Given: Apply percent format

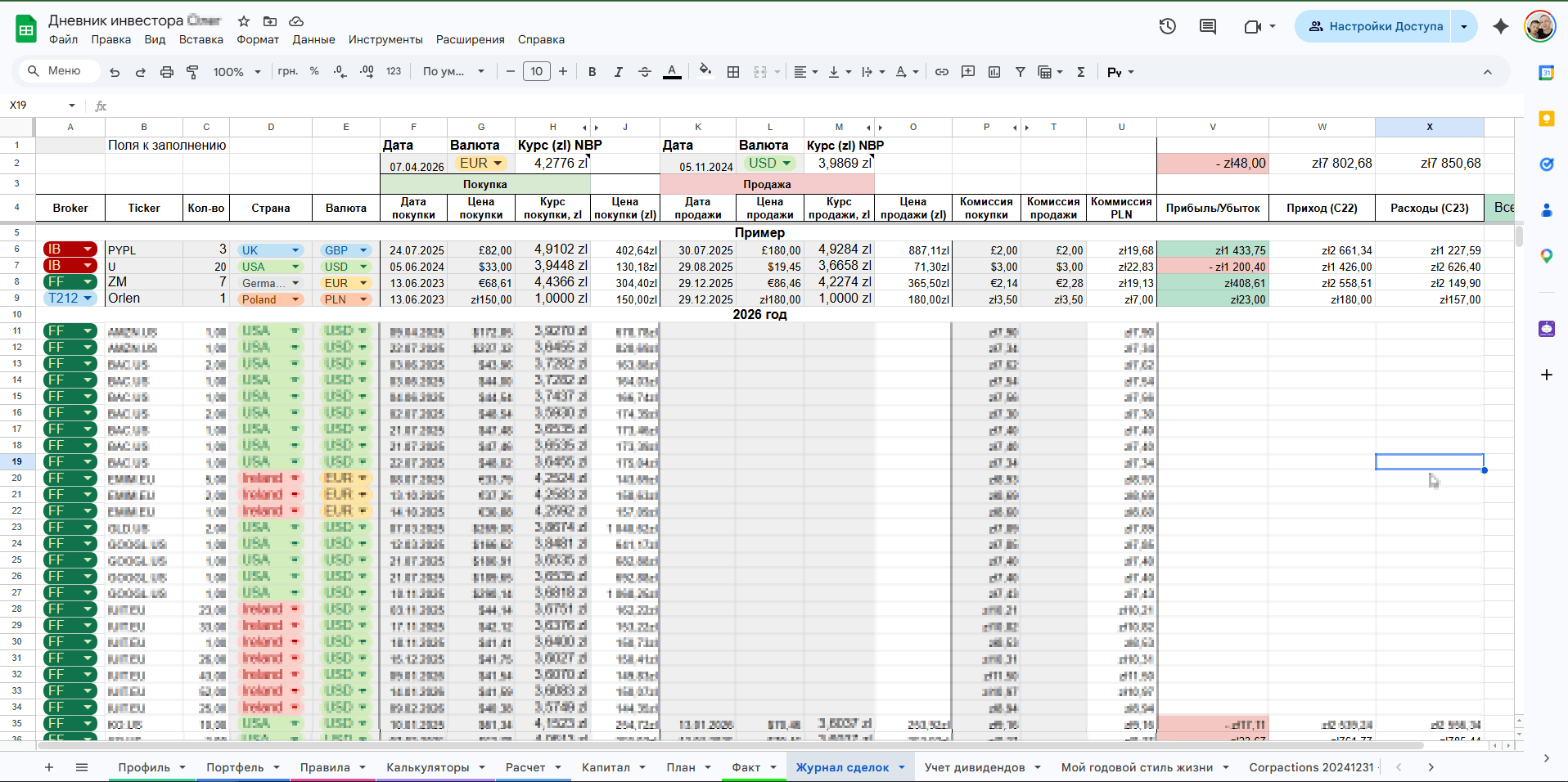Looking at the screenshot, I should coord(314,72).
